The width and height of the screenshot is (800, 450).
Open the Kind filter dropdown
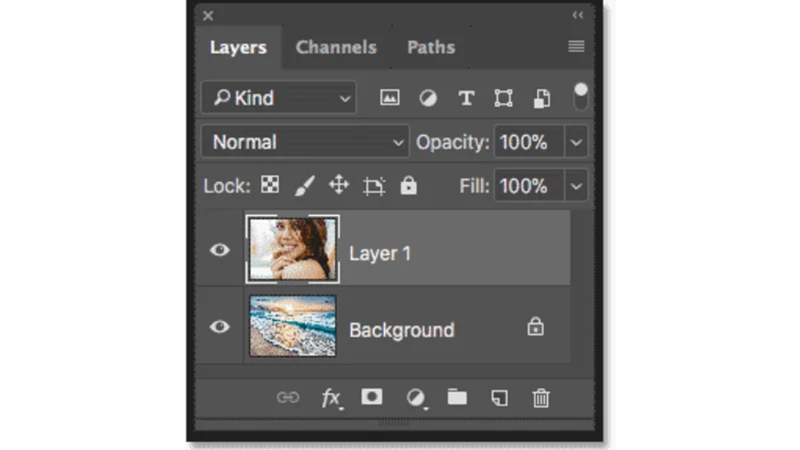coord(279,97)
